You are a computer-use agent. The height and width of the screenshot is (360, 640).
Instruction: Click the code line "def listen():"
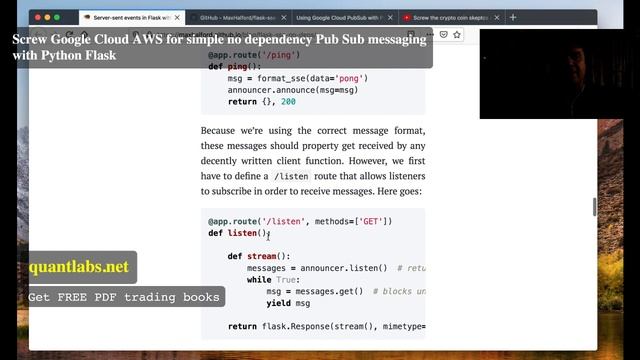point(239,233)
